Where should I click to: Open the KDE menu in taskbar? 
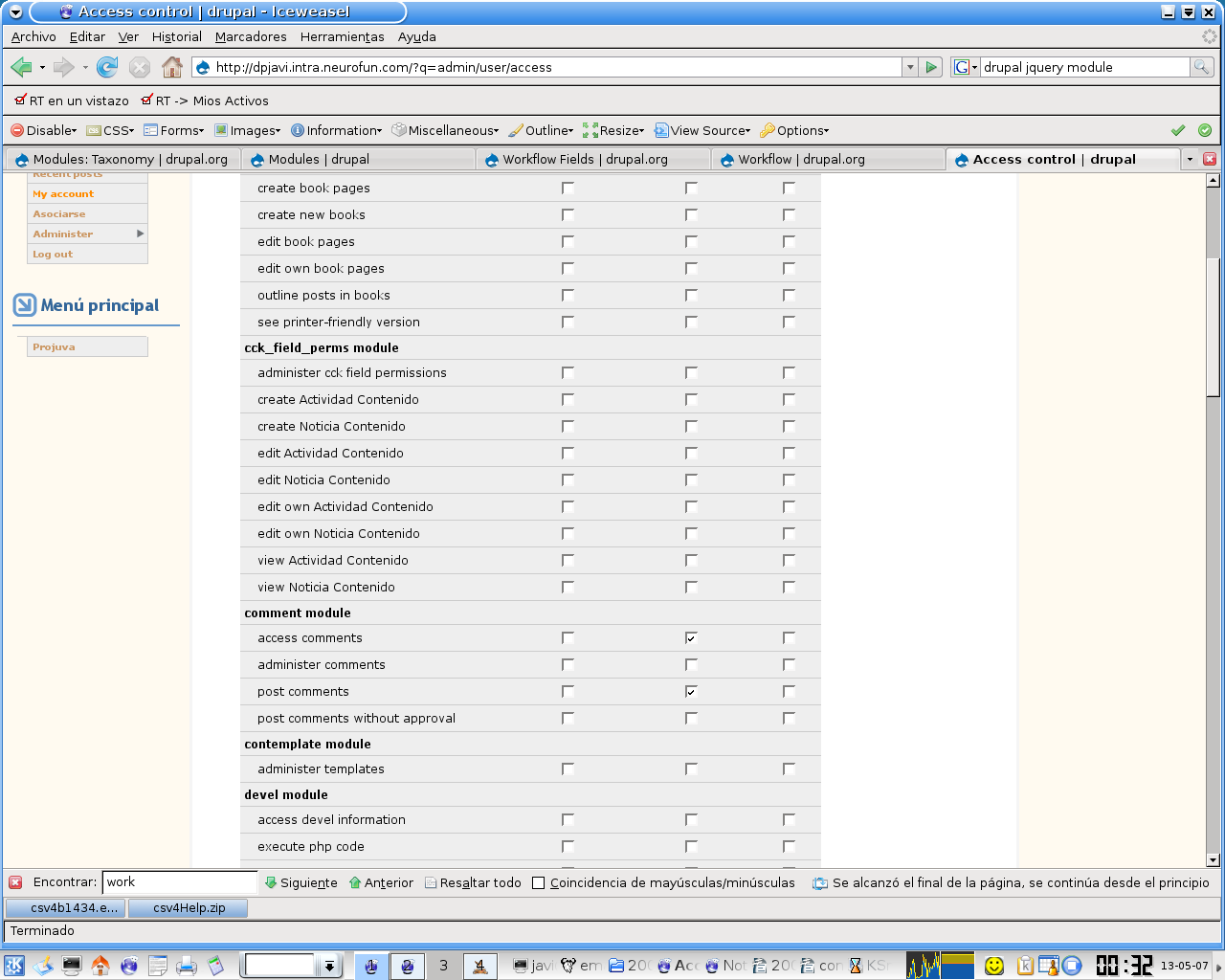[x=14, y=966]
